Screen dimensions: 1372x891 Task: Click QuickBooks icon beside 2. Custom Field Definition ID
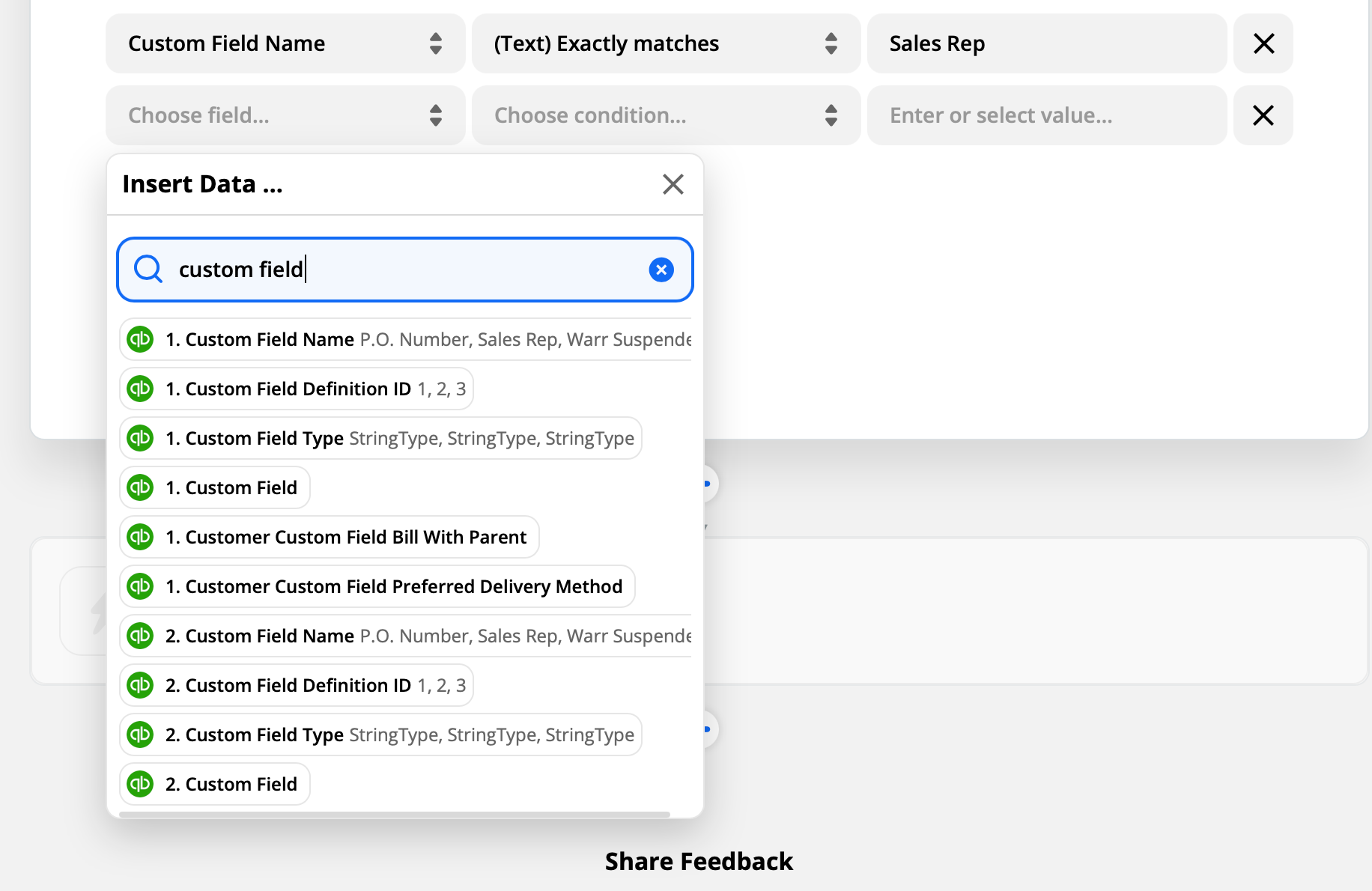(x=140, y=685)
